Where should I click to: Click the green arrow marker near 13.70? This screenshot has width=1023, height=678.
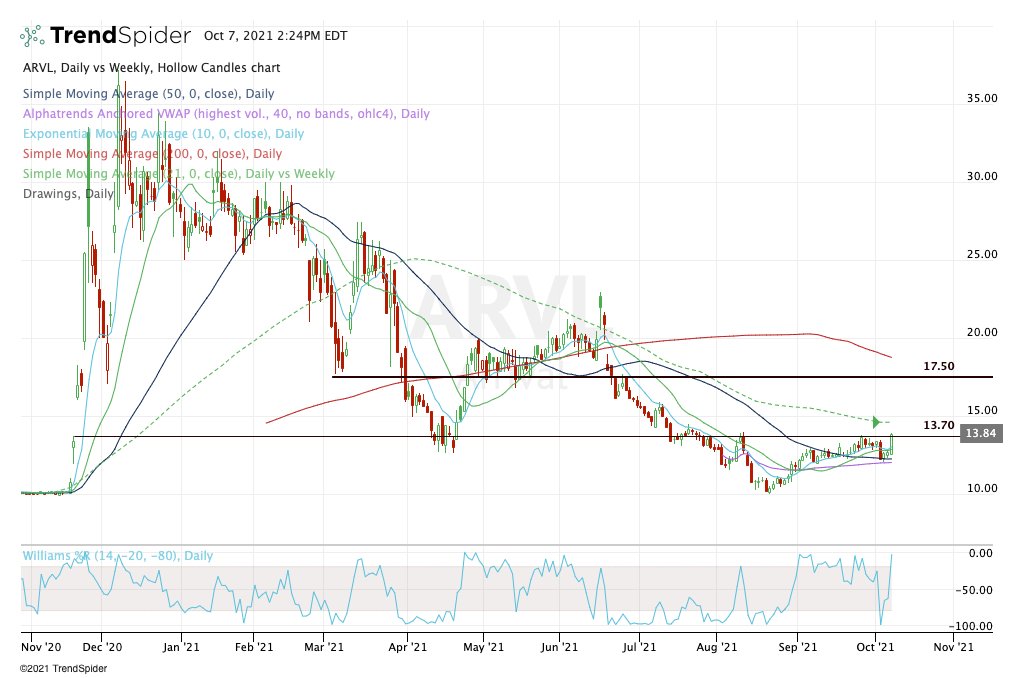[x=877, y=421]
